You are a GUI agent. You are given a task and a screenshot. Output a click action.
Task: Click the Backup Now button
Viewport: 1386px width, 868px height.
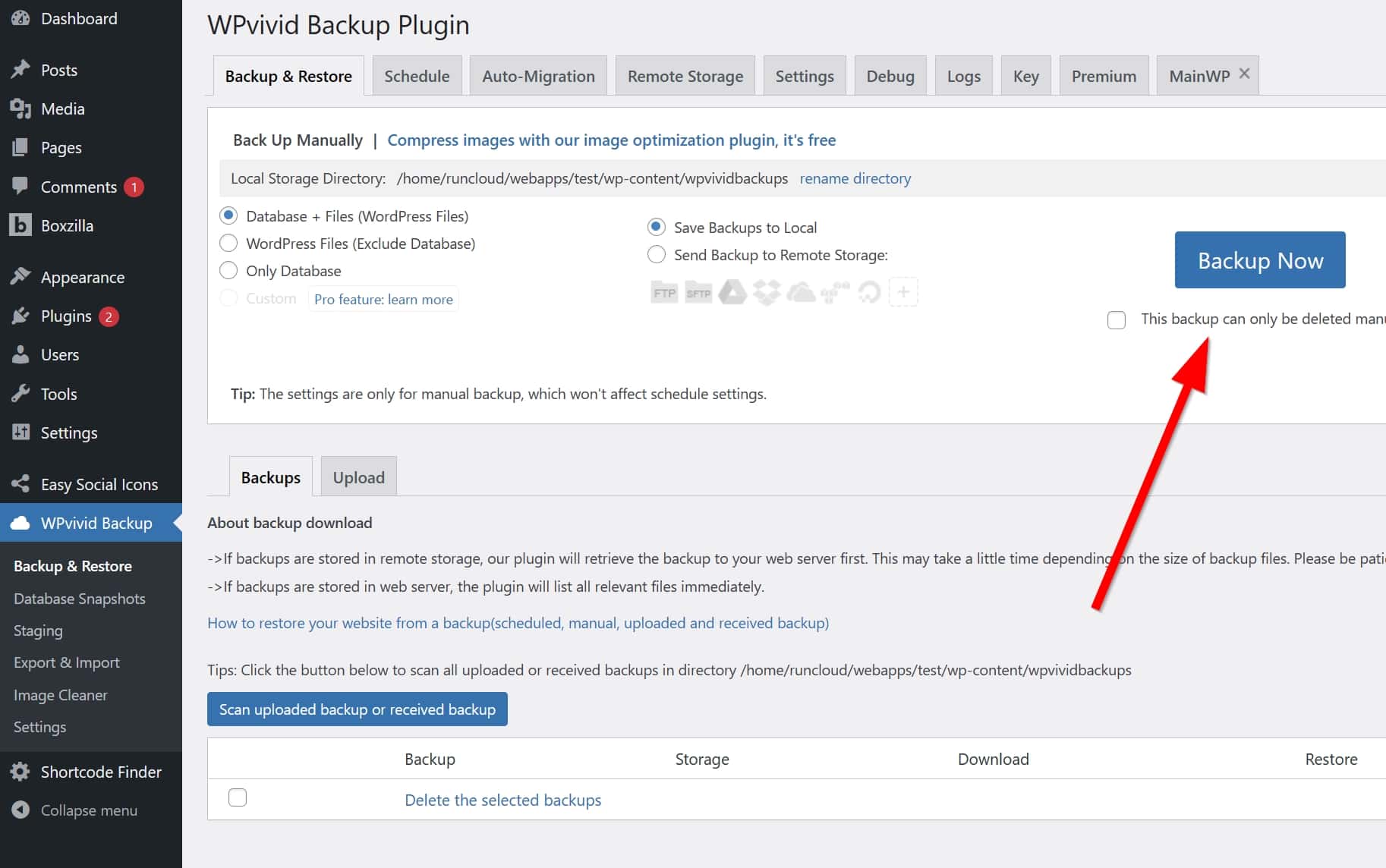click(x=1260, y=260)
